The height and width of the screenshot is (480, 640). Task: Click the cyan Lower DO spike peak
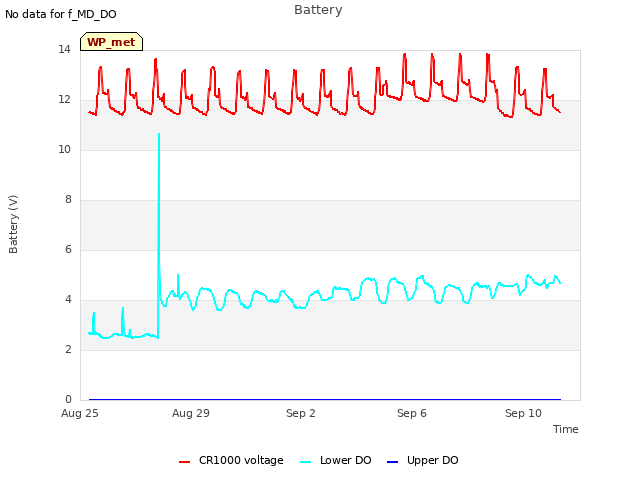(159, 134)
